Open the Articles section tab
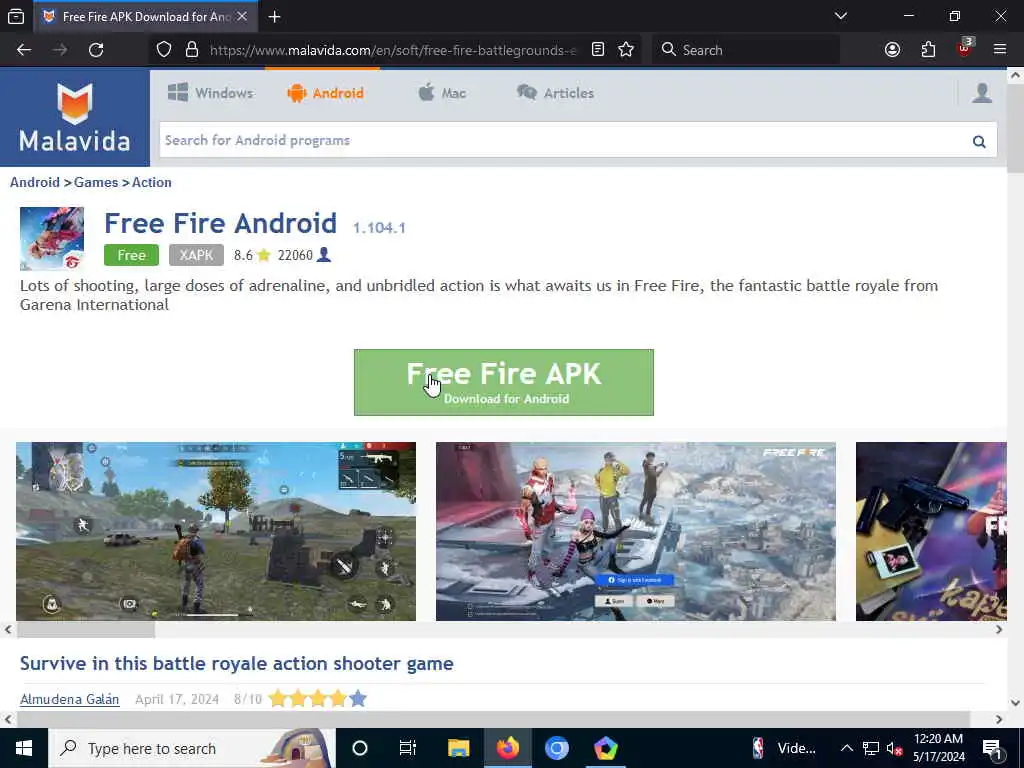The image size is (1024, 768). 555,93
